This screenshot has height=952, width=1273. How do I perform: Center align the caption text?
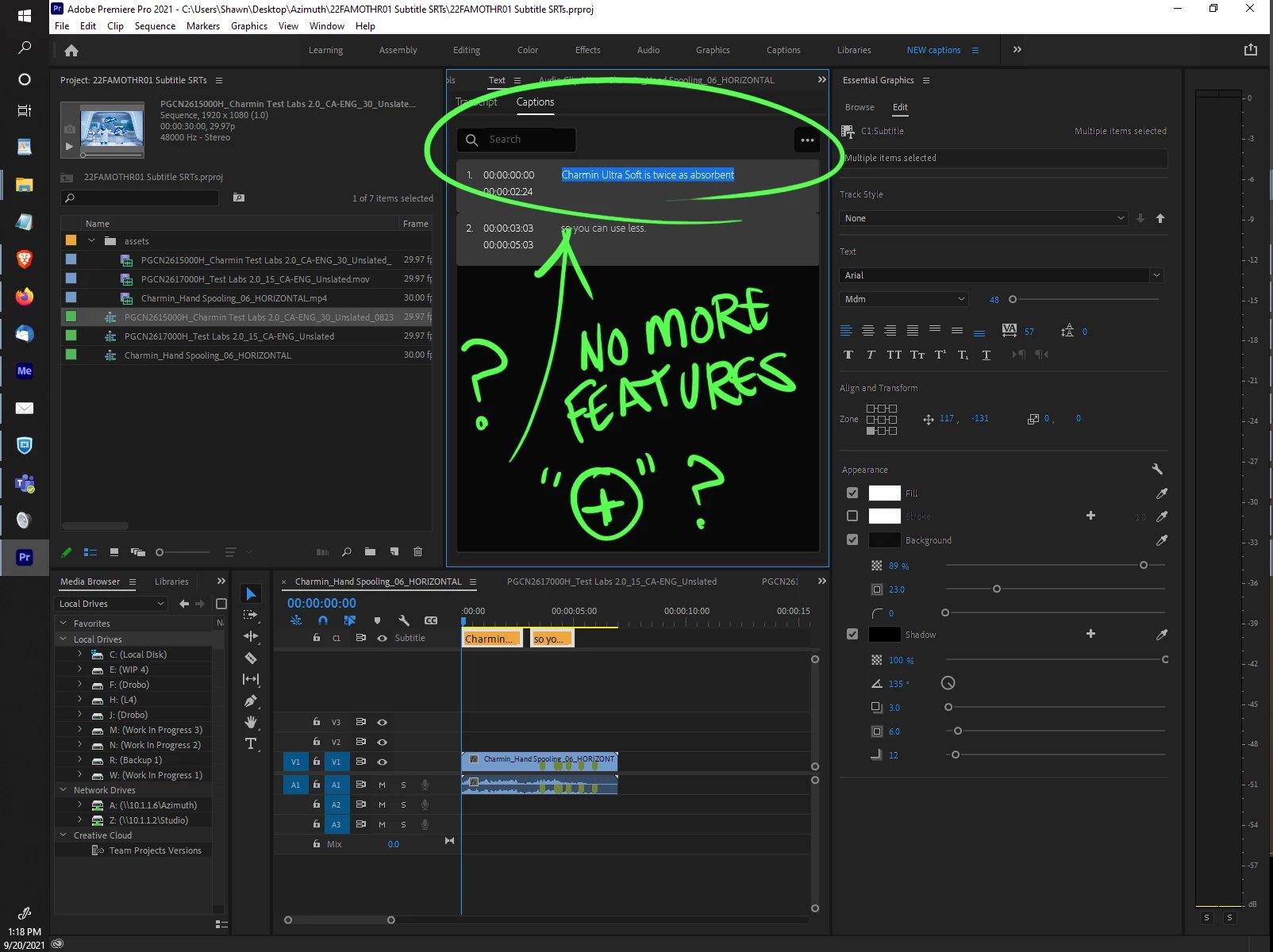868,331
